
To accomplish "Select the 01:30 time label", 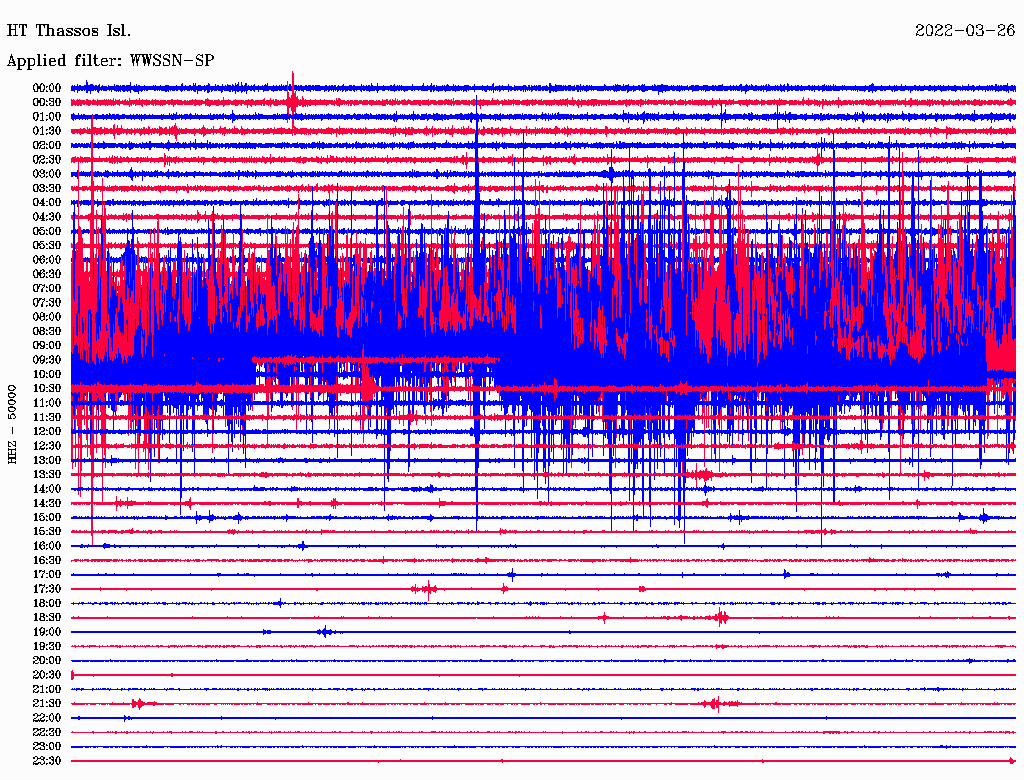I will tap(47, 131).
